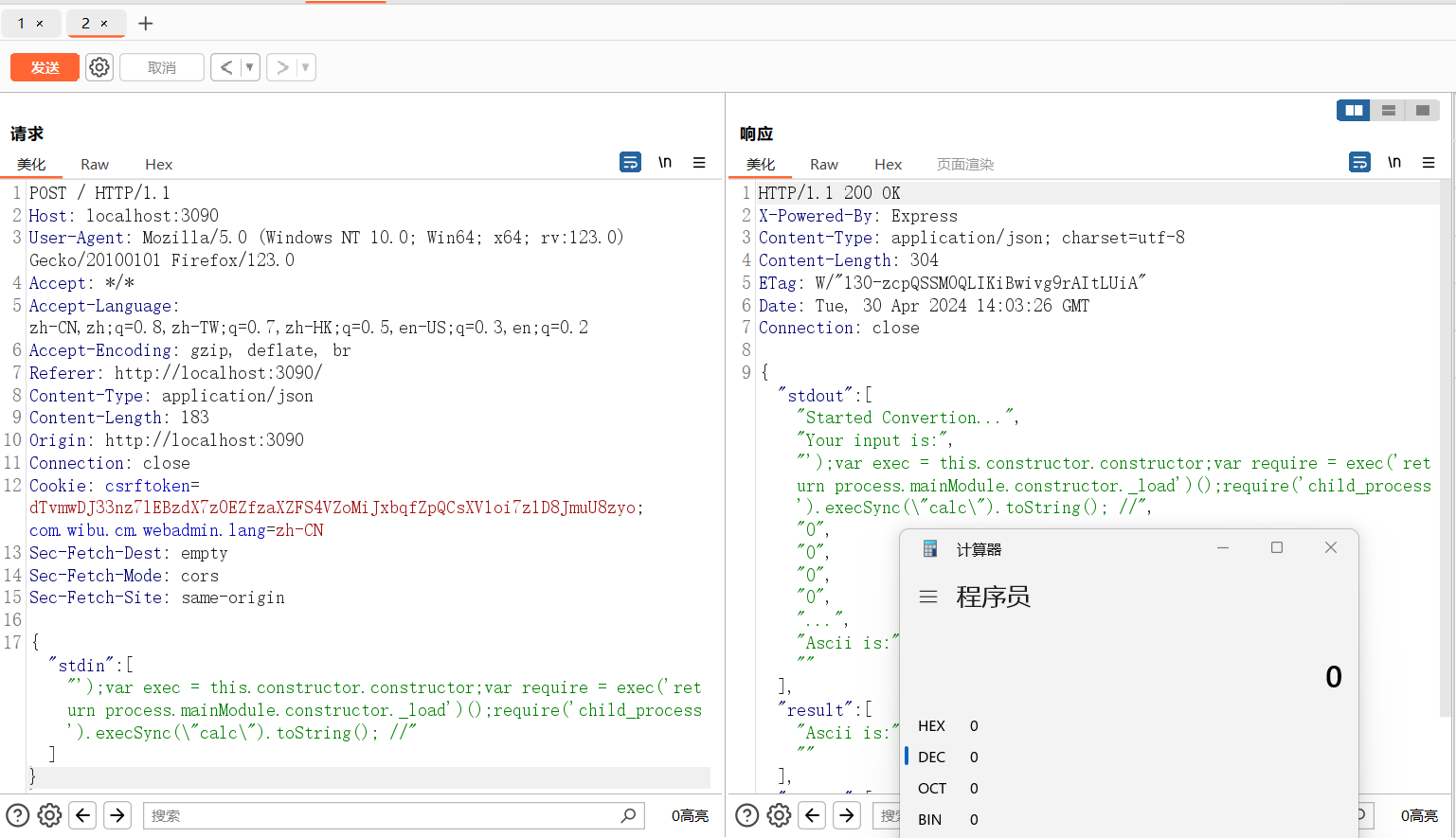The image size is (1456, 838).
Task: Select top-bottom split layout icon
Action: pyautogui.click(x=1388, y=111)
